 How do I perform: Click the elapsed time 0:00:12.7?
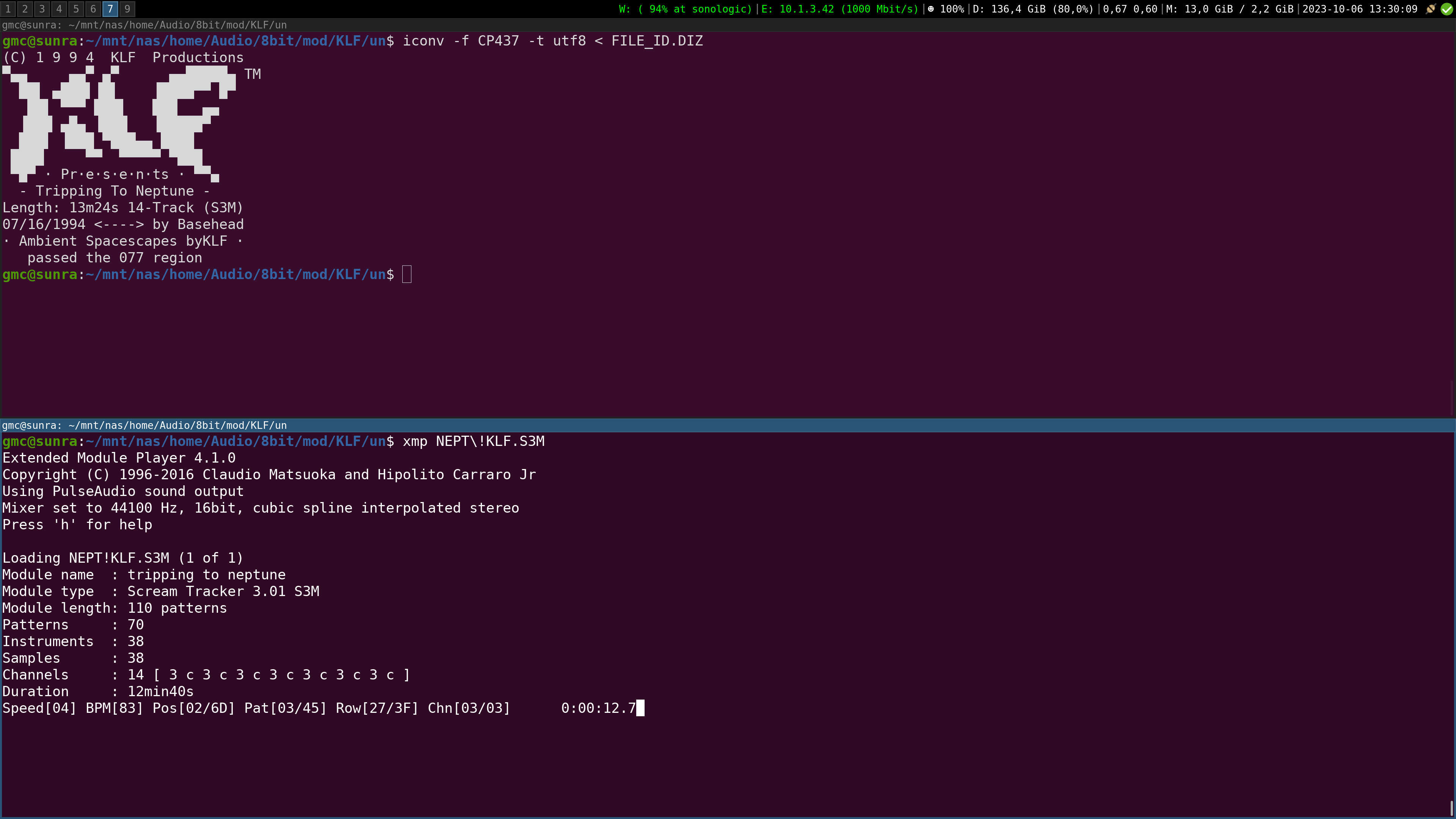(599, 708)
